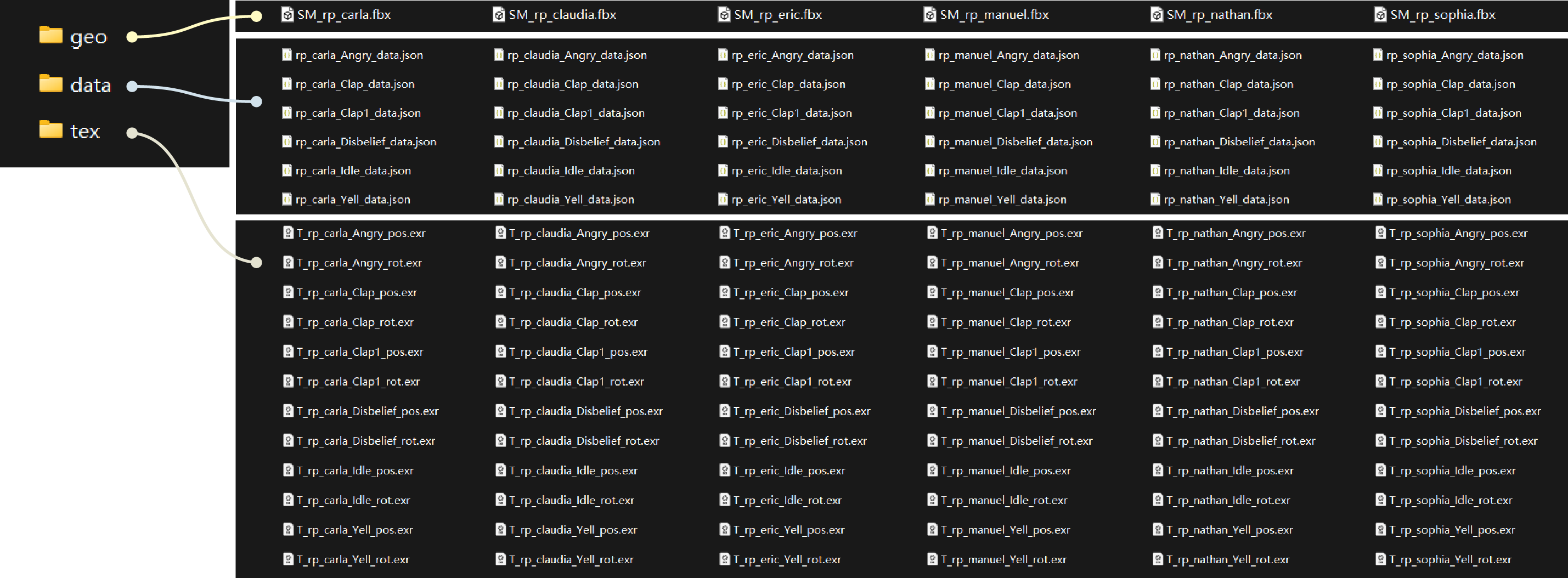The height and width of the screenshot is (578, 1568).
Task: Click the T_rp_eric_Clap_pos.exr file icon
Action: tap(725, 292)
